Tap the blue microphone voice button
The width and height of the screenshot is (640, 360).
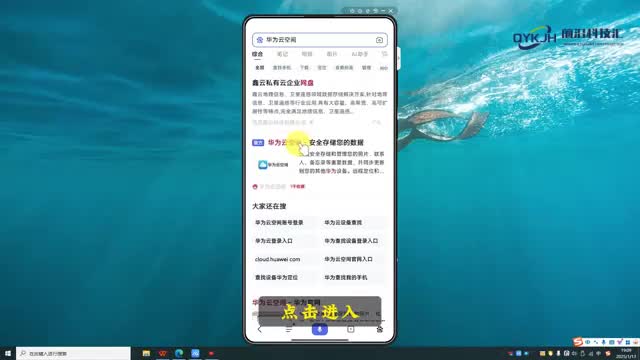point(320,329)
